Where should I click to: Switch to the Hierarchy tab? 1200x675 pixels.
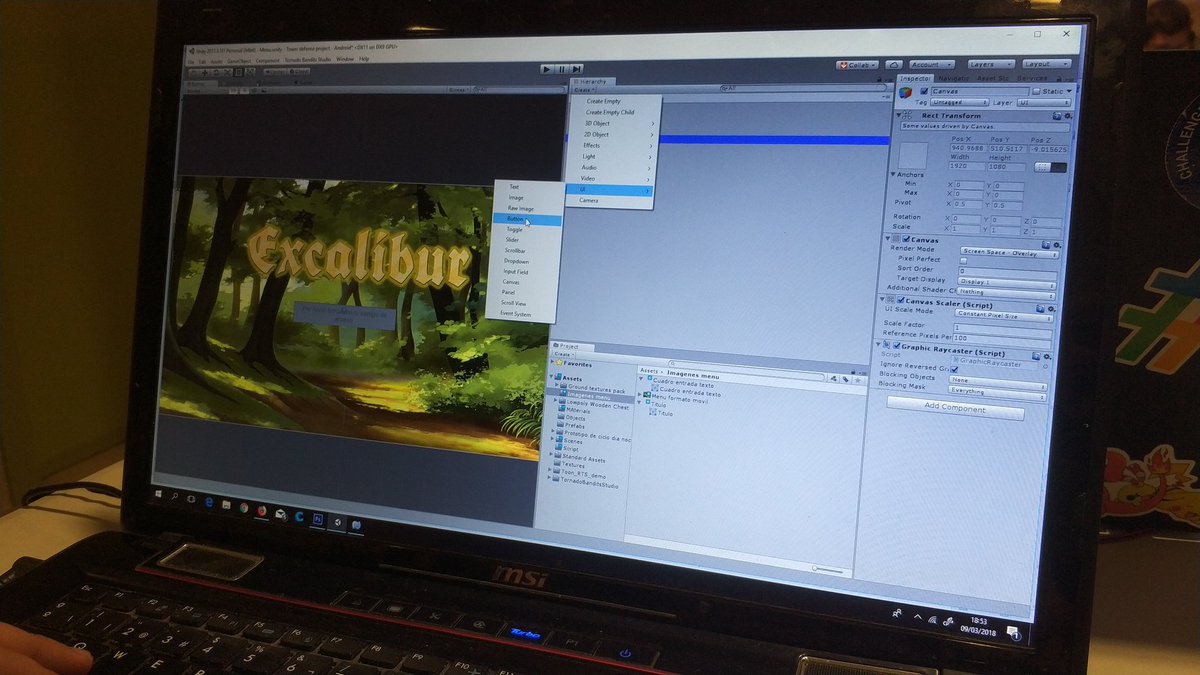point(593,82)
